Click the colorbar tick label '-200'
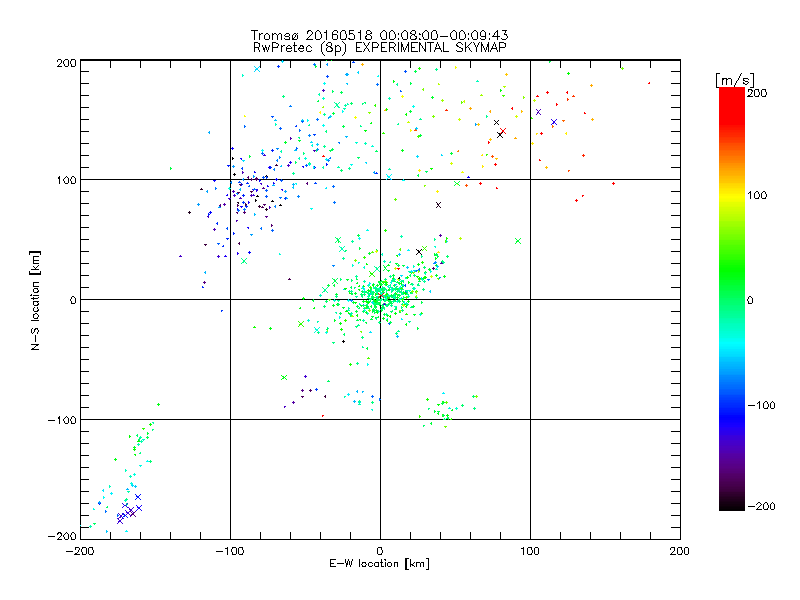This screenshot has height=600, width=800. pyautogui.click(x=761, y=506)
